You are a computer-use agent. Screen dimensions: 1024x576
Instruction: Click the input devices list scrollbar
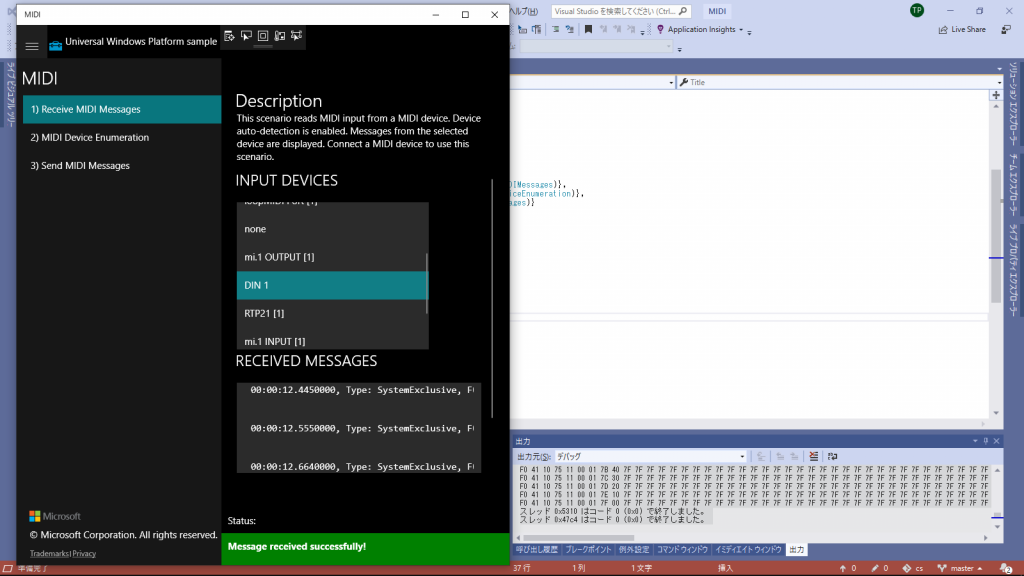[427, 283]
